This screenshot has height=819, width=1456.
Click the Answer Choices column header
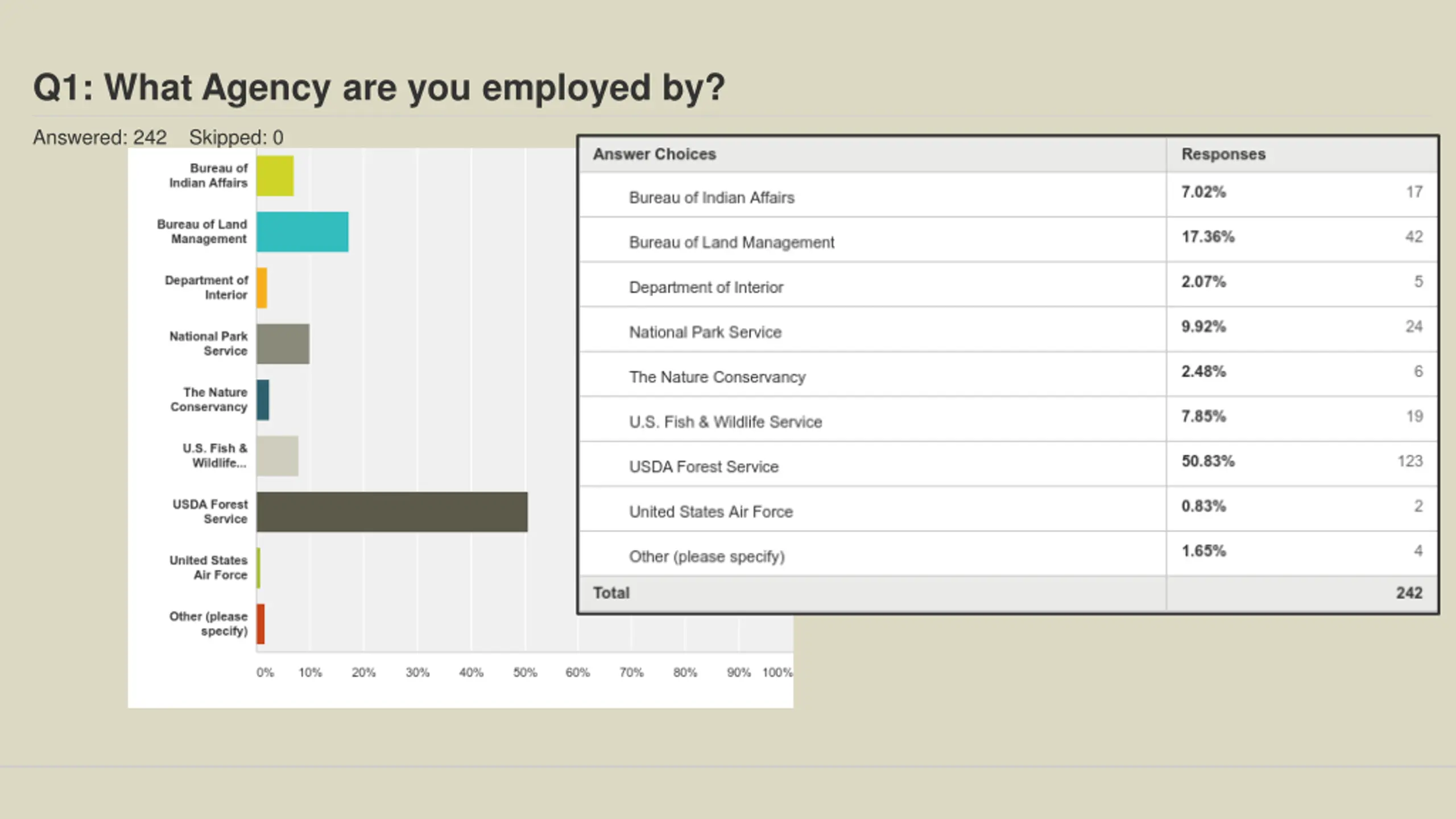tap(654, 154)
